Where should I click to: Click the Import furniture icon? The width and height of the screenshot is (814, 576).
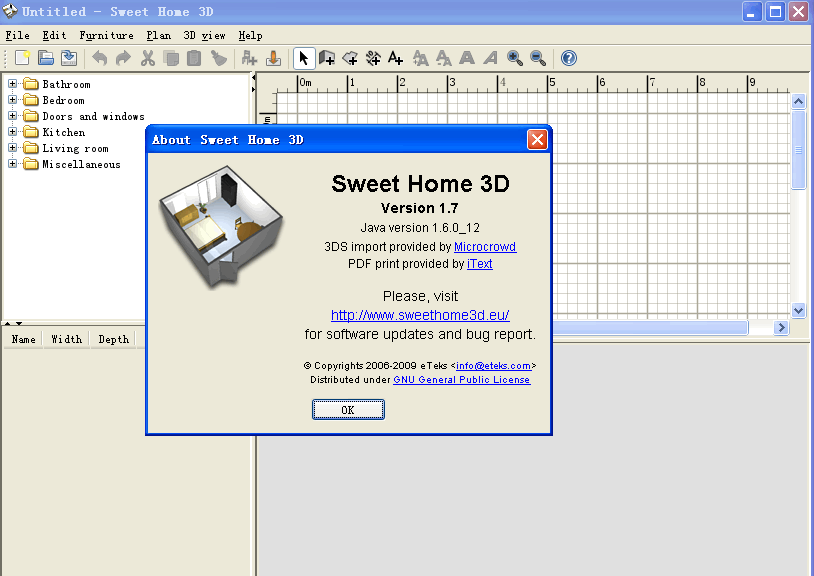point(273,58)
